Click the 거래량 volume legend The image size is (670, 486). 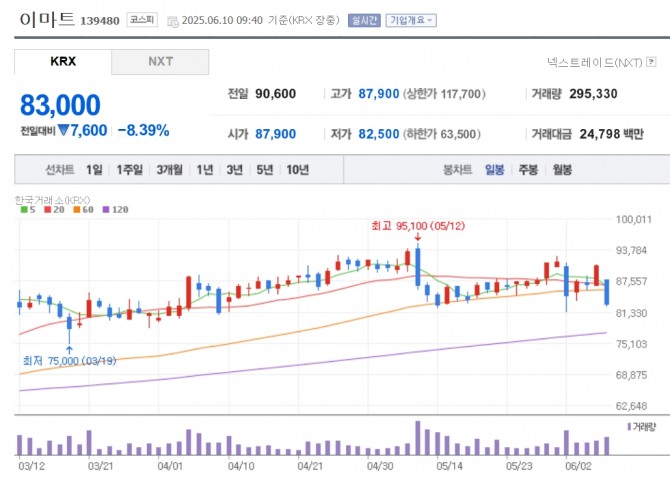(641, 427)
